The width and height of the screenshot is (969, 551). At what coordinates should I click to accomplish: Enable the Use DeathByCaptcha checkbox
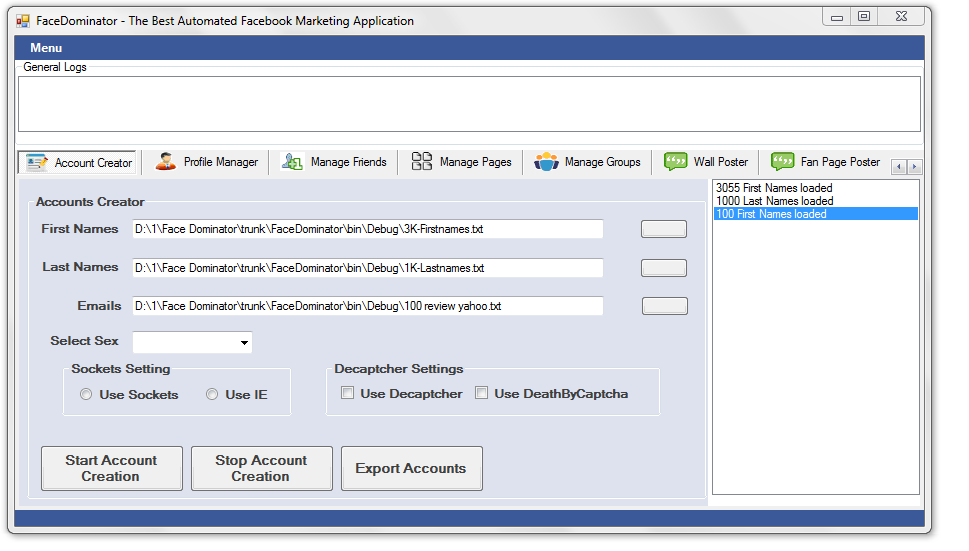tap(481, 393)
